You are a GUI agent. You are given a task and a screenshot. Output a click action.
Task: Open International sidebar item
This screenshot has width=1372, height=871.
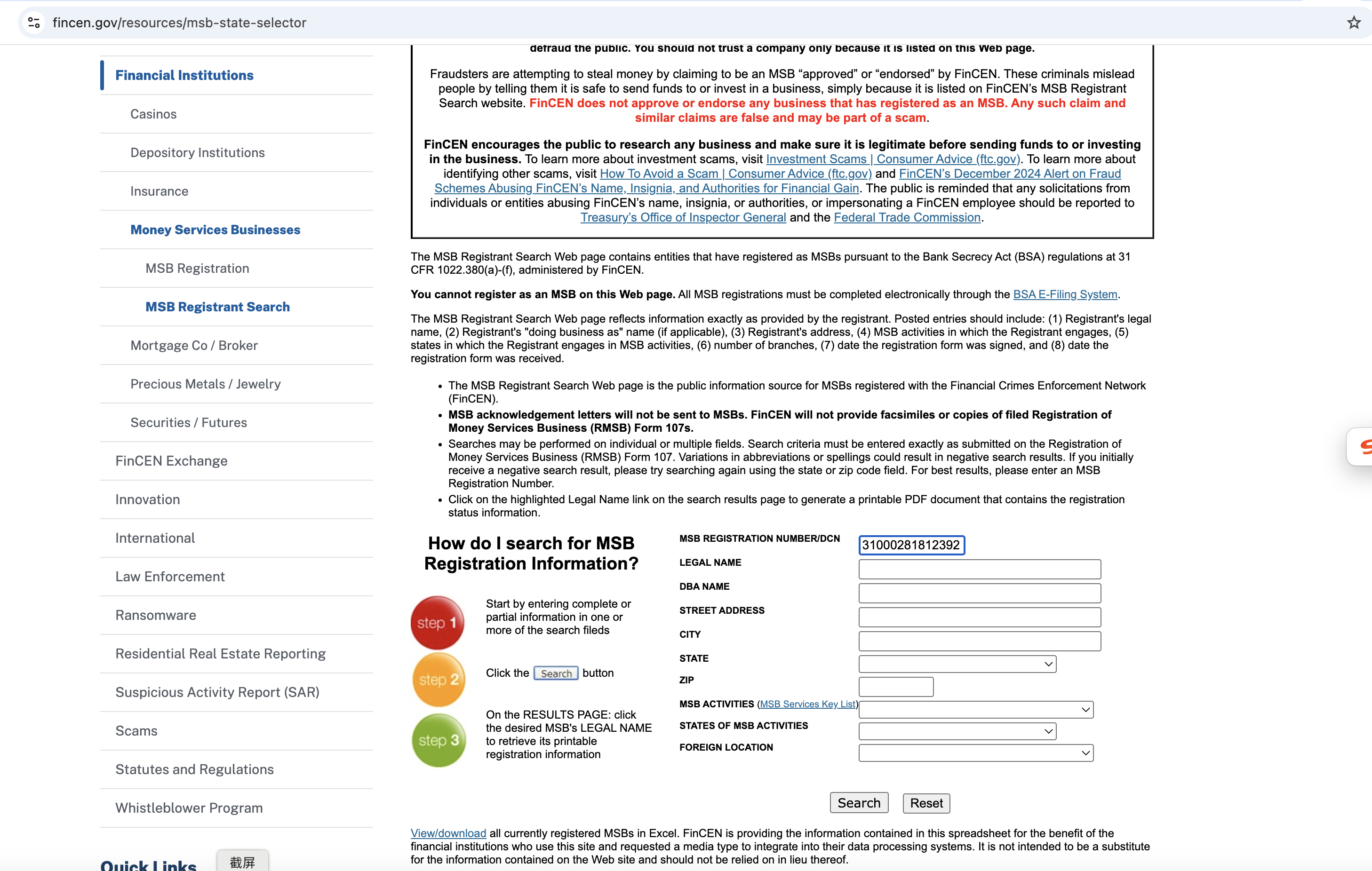coord(155,538)
